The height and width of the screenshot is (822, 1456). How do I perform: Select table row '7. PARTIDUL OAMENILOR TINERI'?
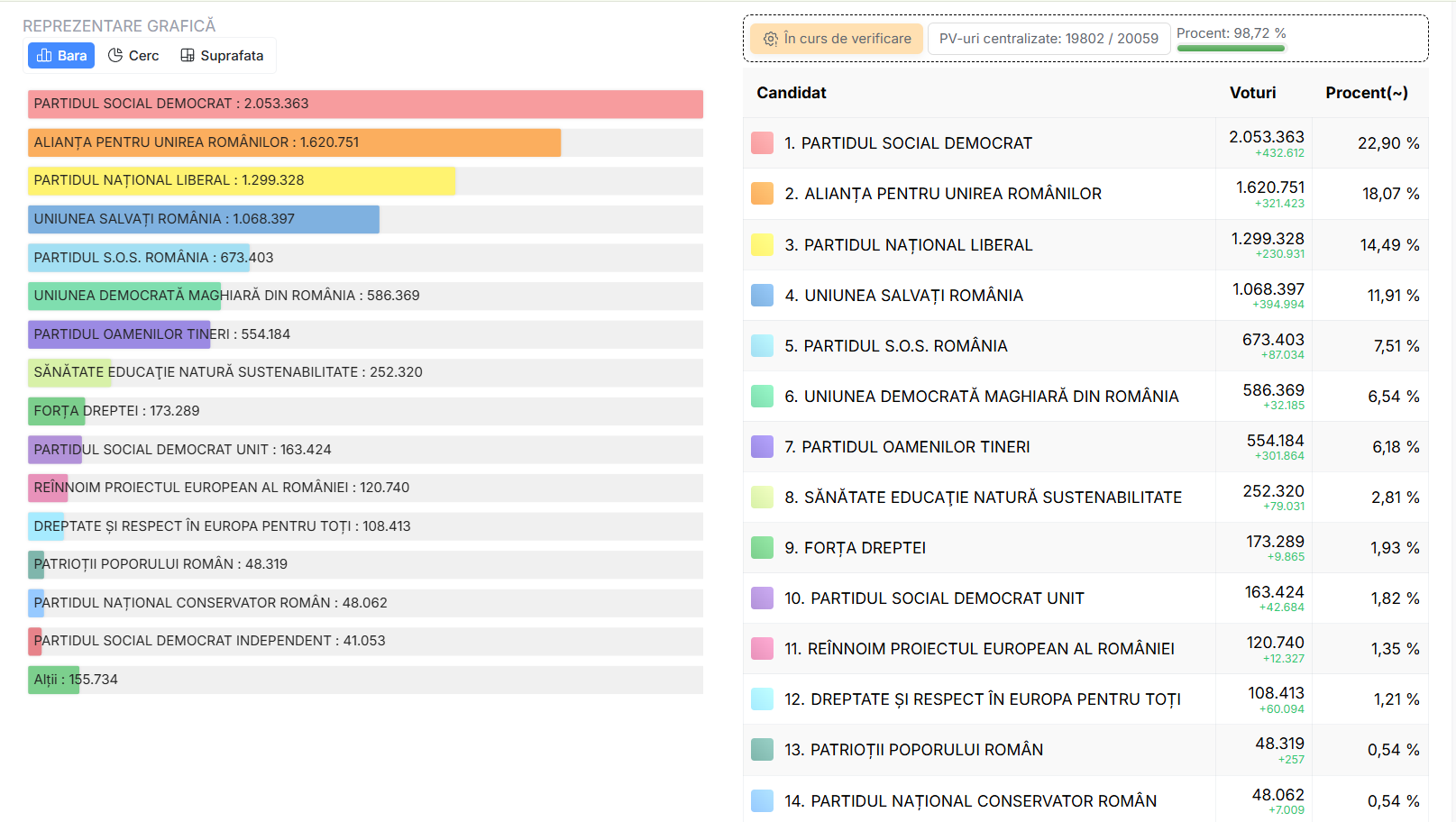click(x=1085, y=447)
